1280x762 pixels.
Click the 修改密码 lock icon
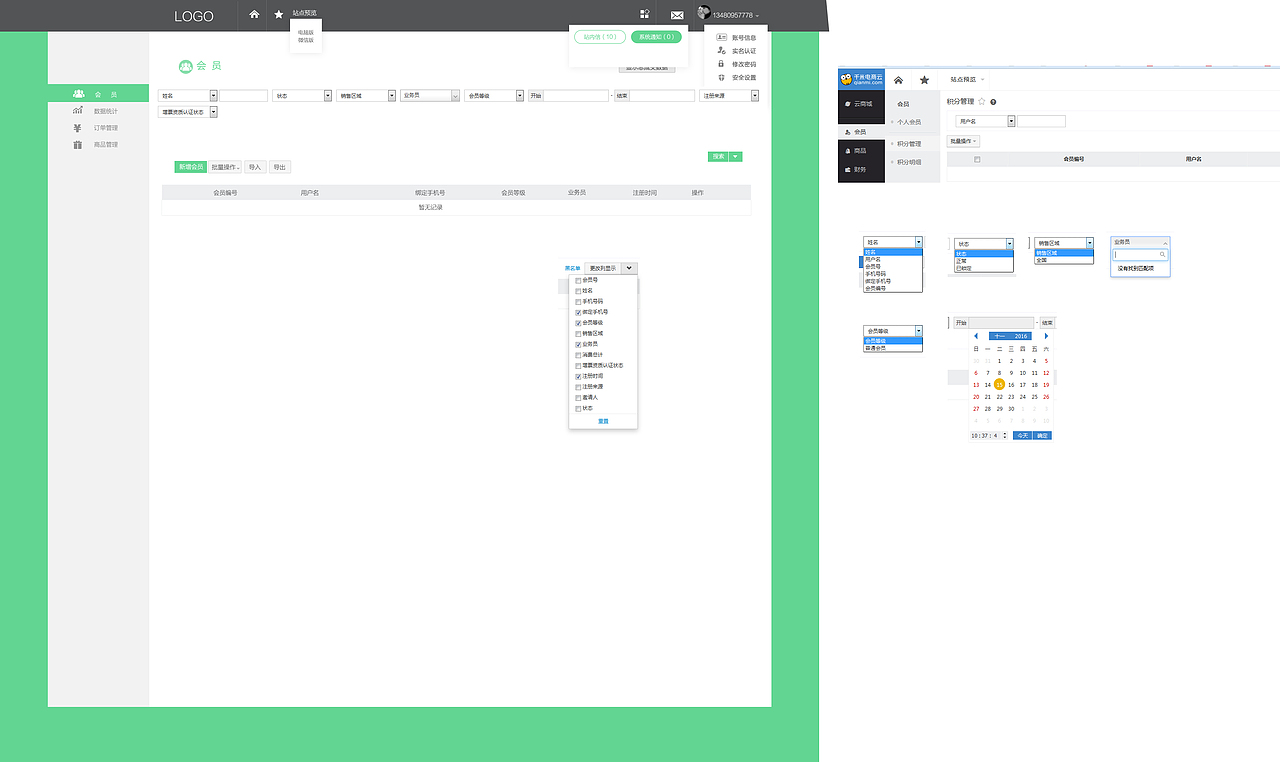[721, 63]
